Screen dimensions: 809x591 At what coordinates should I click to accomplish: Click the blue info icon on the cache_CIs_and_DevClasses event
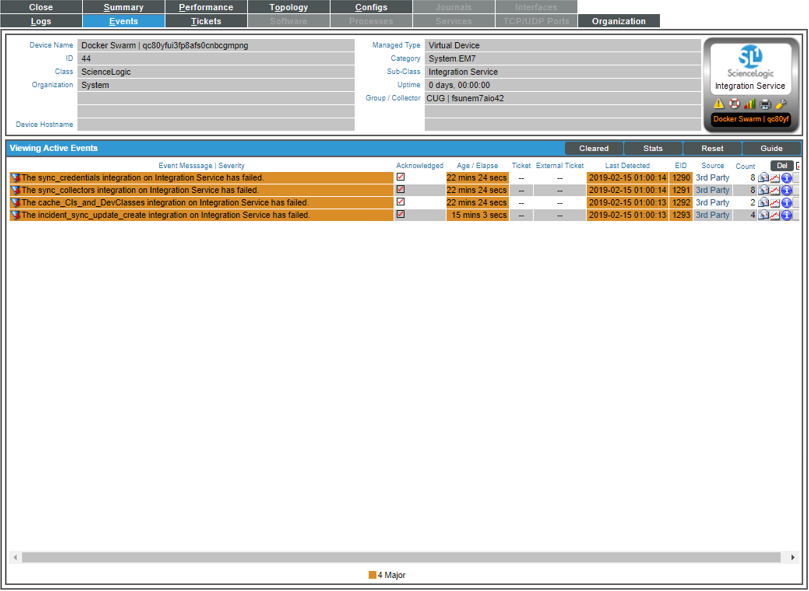tap(786, 203)
